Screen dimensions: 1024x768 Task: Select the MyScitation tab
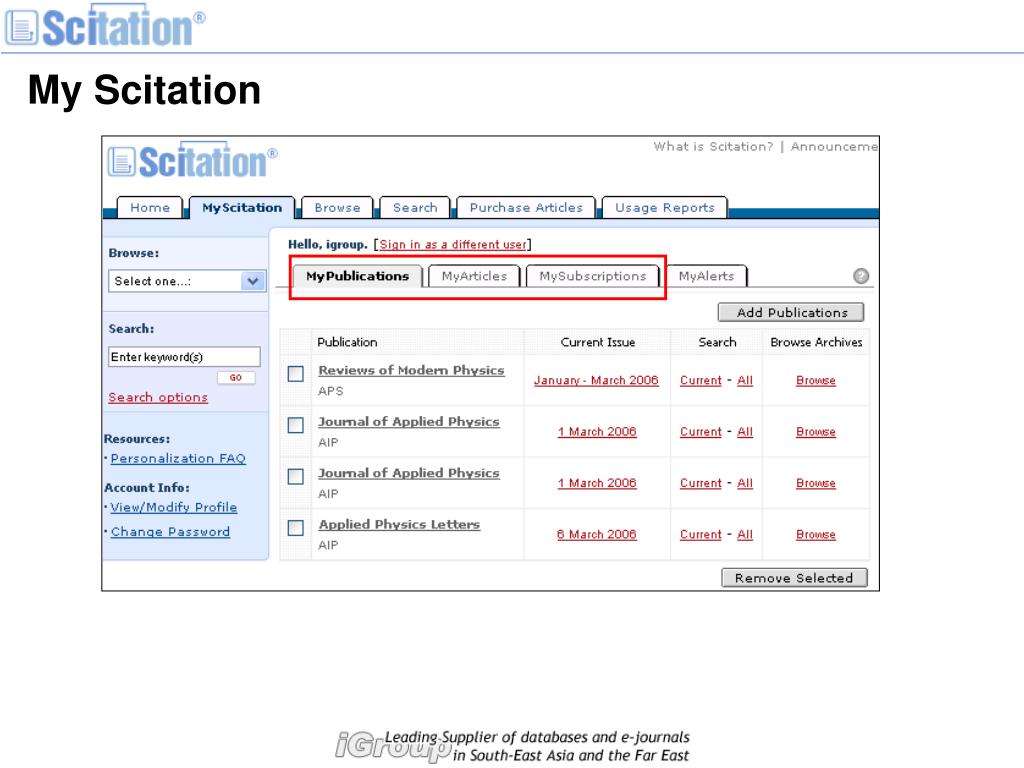(x=242, y=208)
